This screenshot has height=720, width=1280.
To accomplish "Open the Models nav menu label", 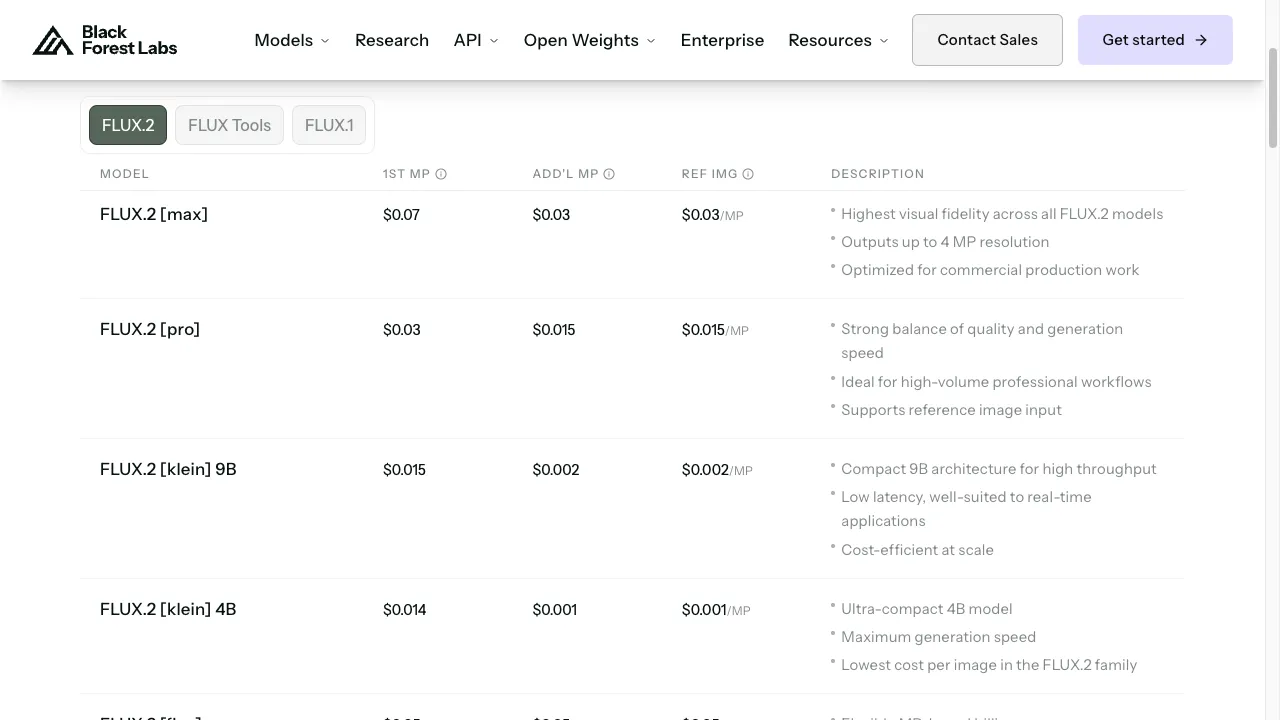I will (x=284, y=40).
